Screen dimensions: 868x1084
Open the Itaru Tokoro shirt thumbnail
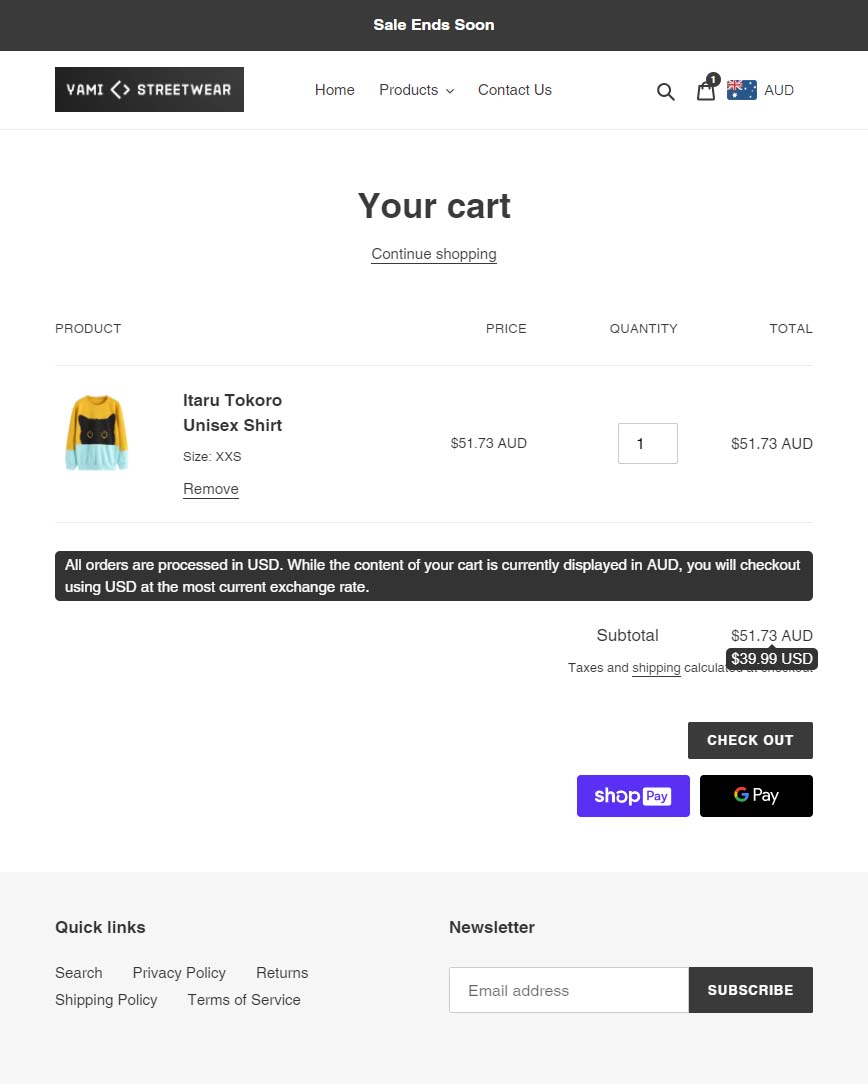click(97, 433)
